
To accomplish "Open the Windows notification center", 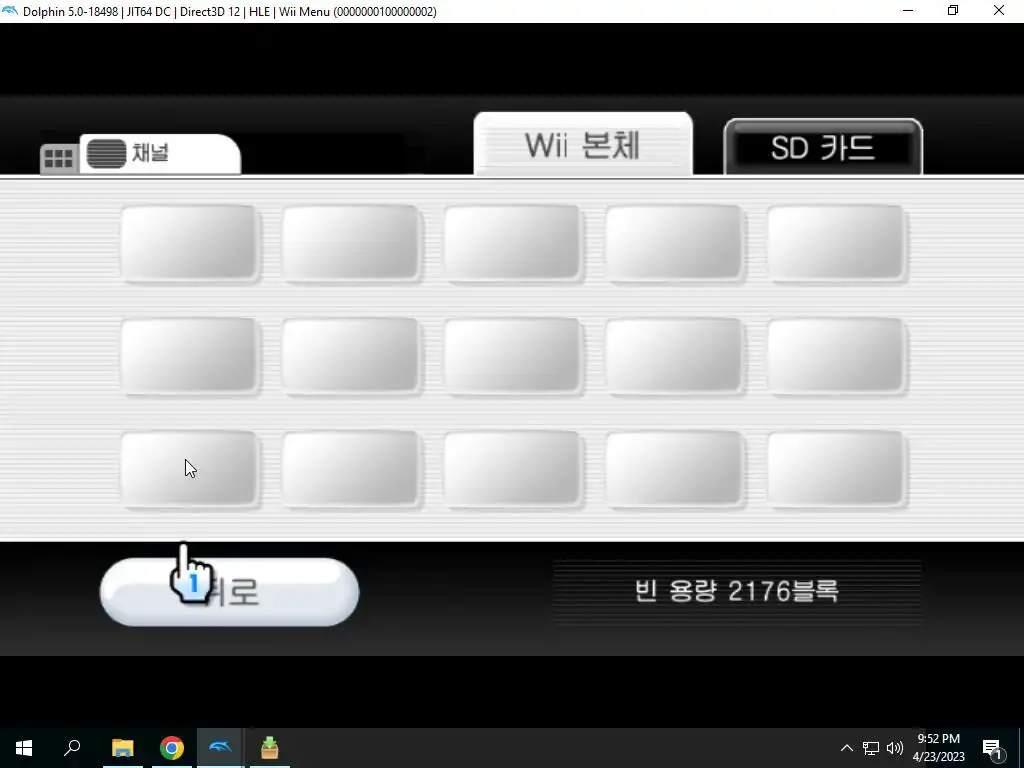I will (x=992, y=748).
